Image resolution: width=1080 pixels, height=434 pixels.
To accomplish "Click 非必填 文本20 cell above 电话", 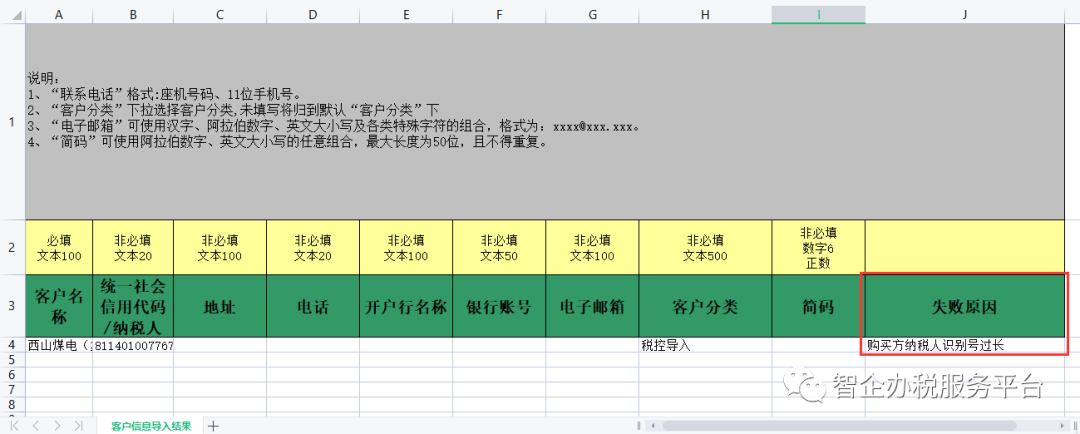I will [313, 247].
